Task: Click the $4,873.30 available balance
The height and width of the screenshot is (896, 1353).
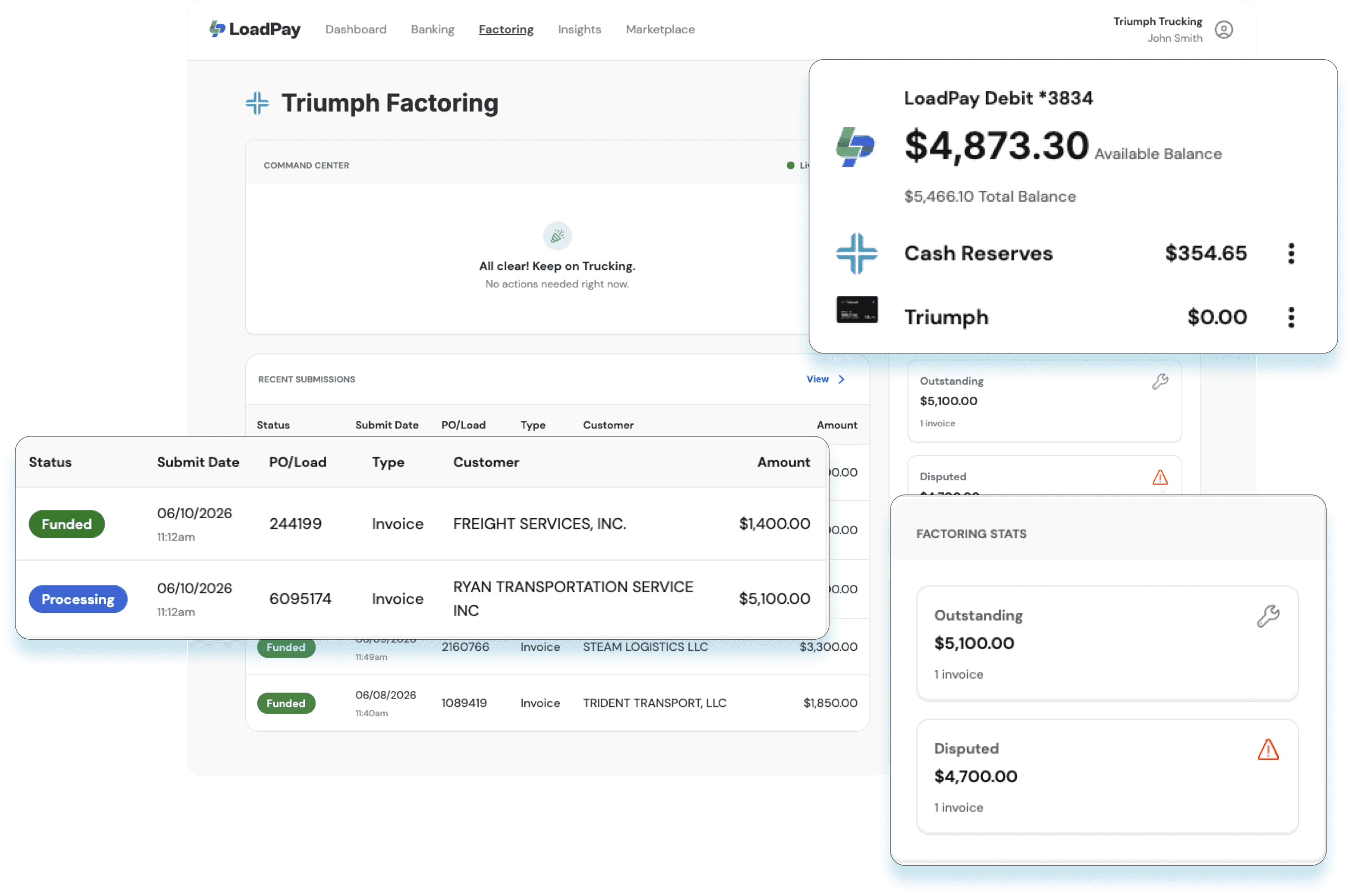Action: 996,146
